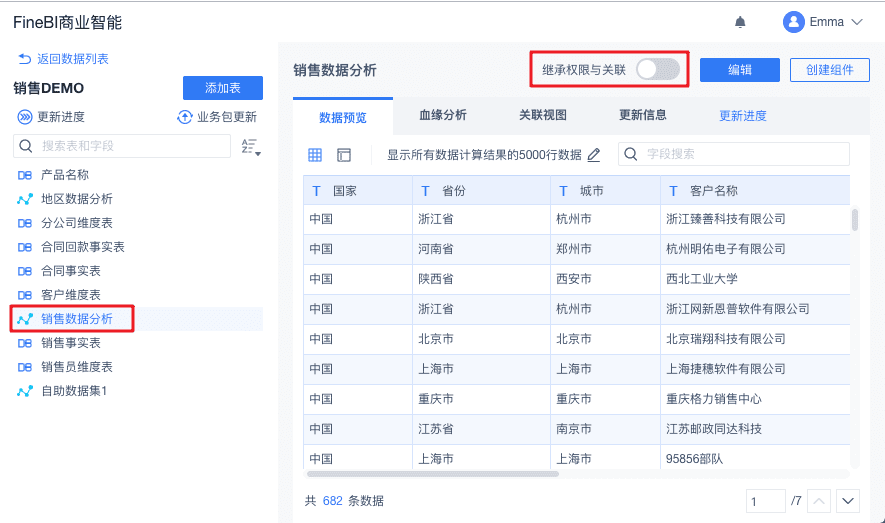The image size is (885, 523).
Task: Click the field list view icon
Action: (x=344, y=155)
